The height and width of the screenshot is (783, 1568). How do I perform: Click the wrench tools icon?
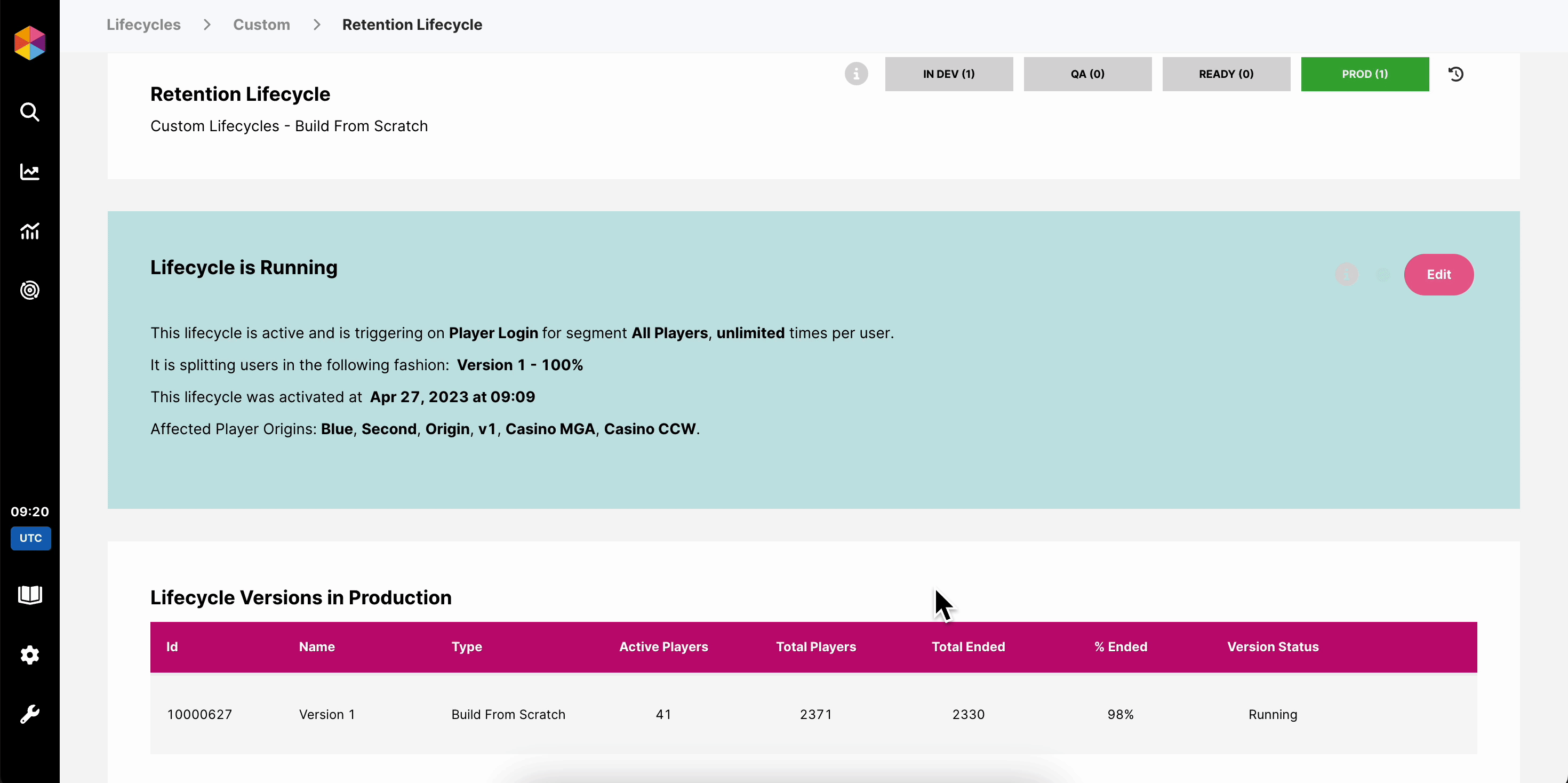pos(29,714)
